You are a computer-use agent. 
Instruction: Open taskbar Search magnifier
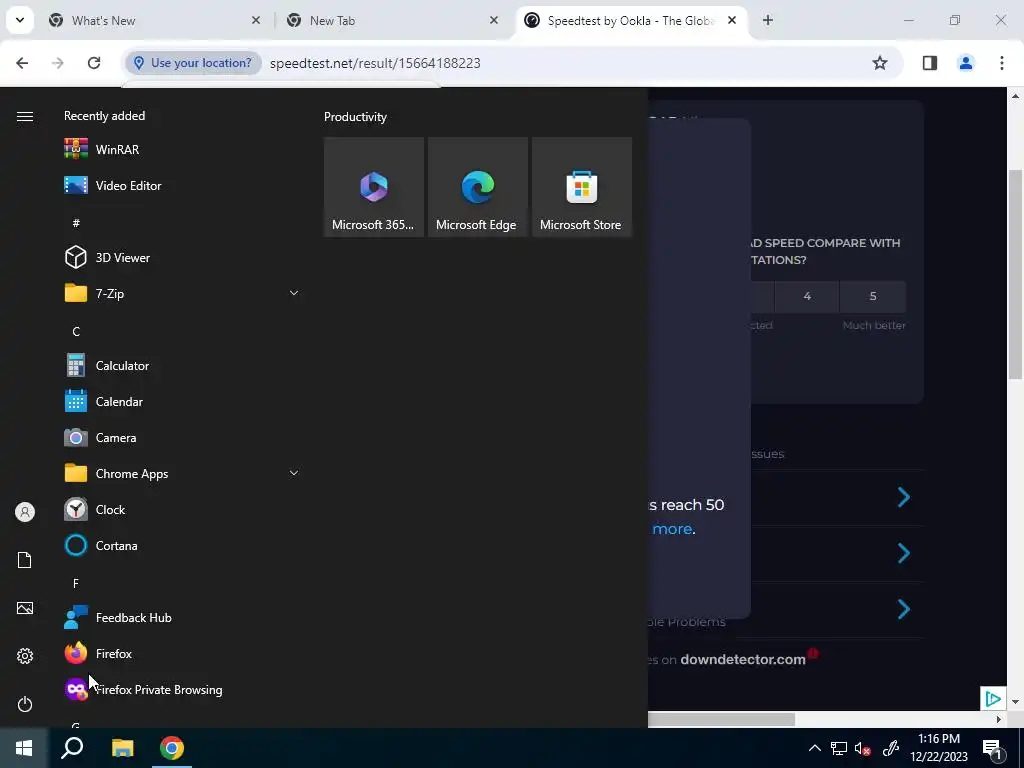tap(72, 748)
